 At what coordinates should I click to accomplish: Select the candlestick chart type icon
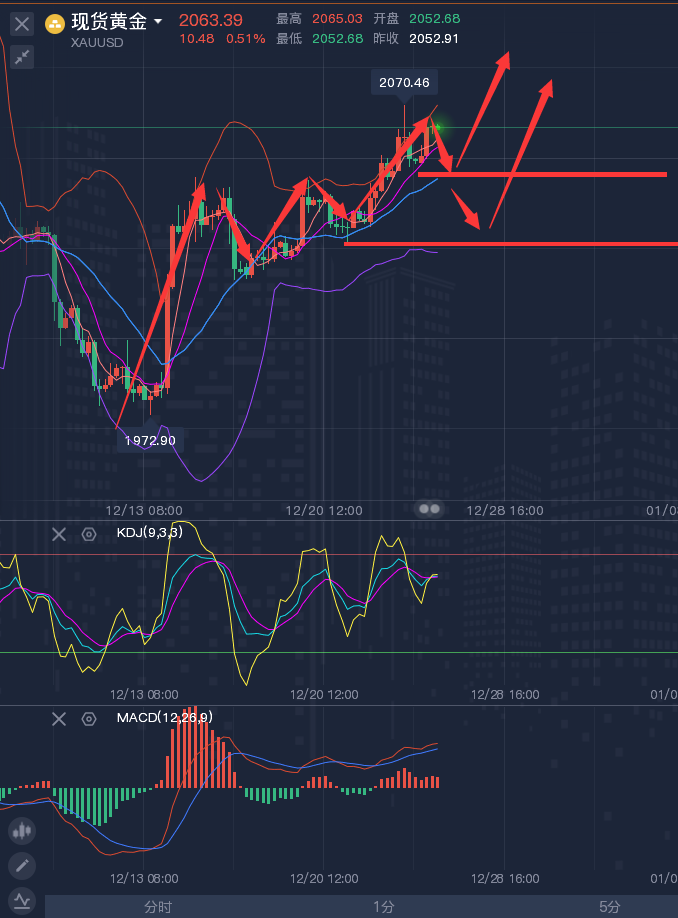coord(22,830)
